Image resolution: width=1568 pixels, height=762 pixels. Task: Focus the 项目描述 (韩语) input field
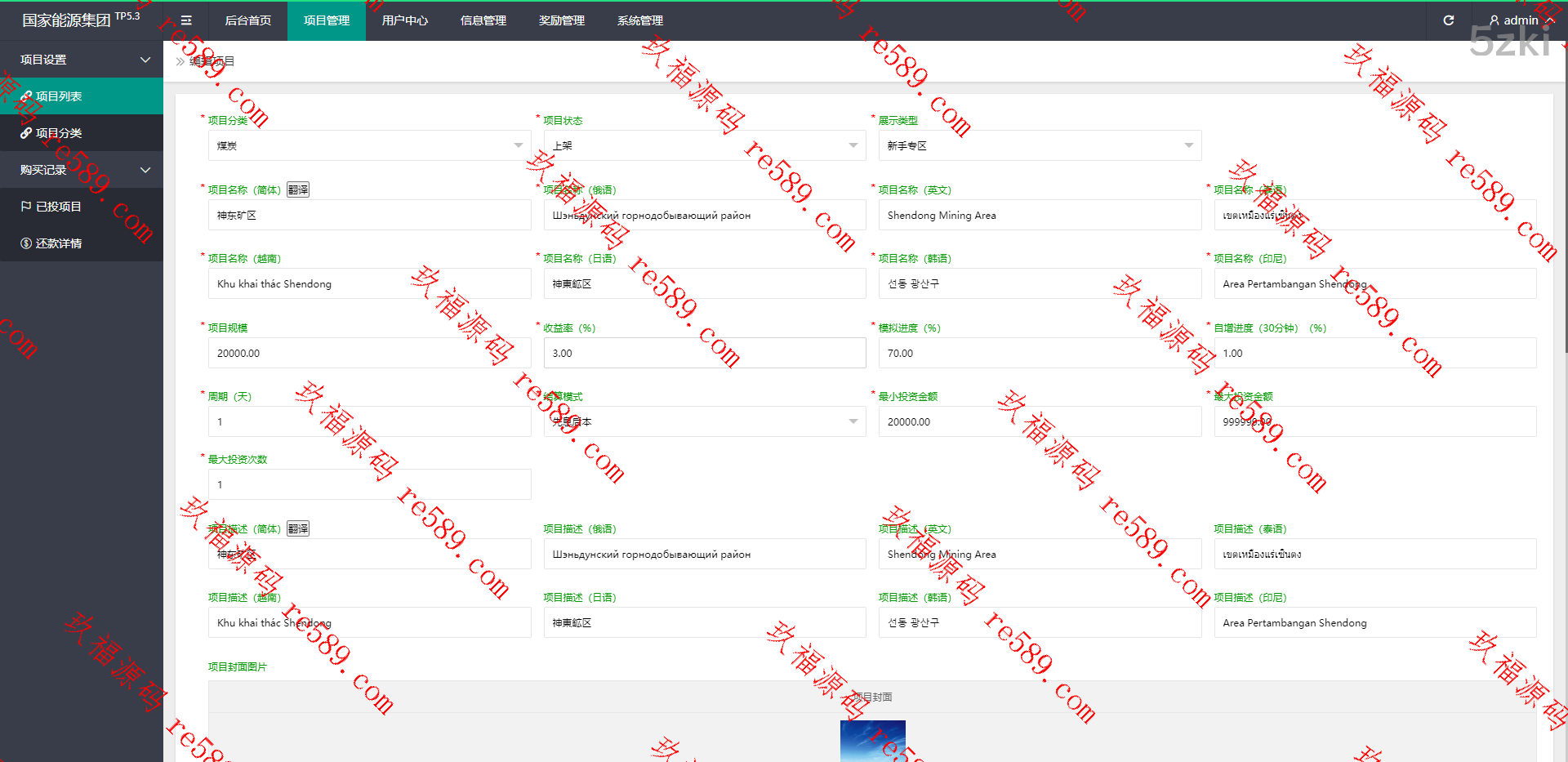point(1040,622)
